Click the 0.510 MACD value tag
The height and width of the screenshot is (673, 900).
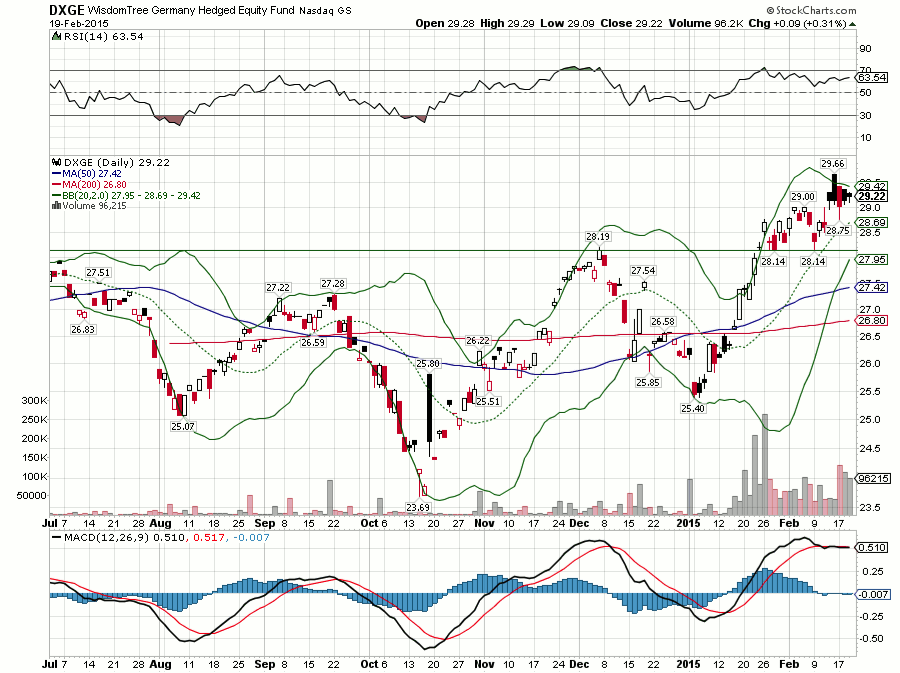[872, 547]
